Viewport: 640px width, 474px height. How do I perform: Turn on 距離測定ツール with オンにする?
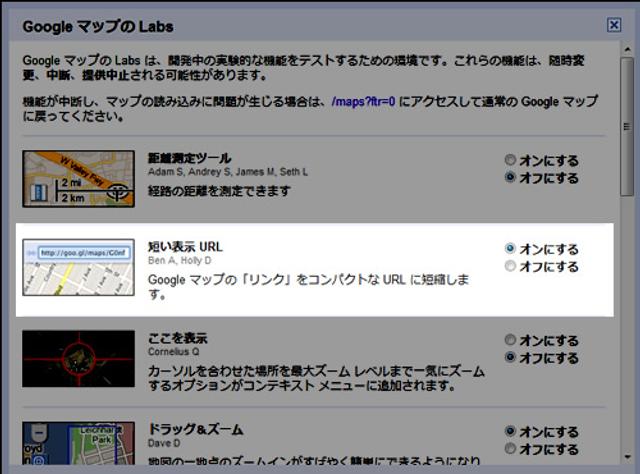(510, 160)
